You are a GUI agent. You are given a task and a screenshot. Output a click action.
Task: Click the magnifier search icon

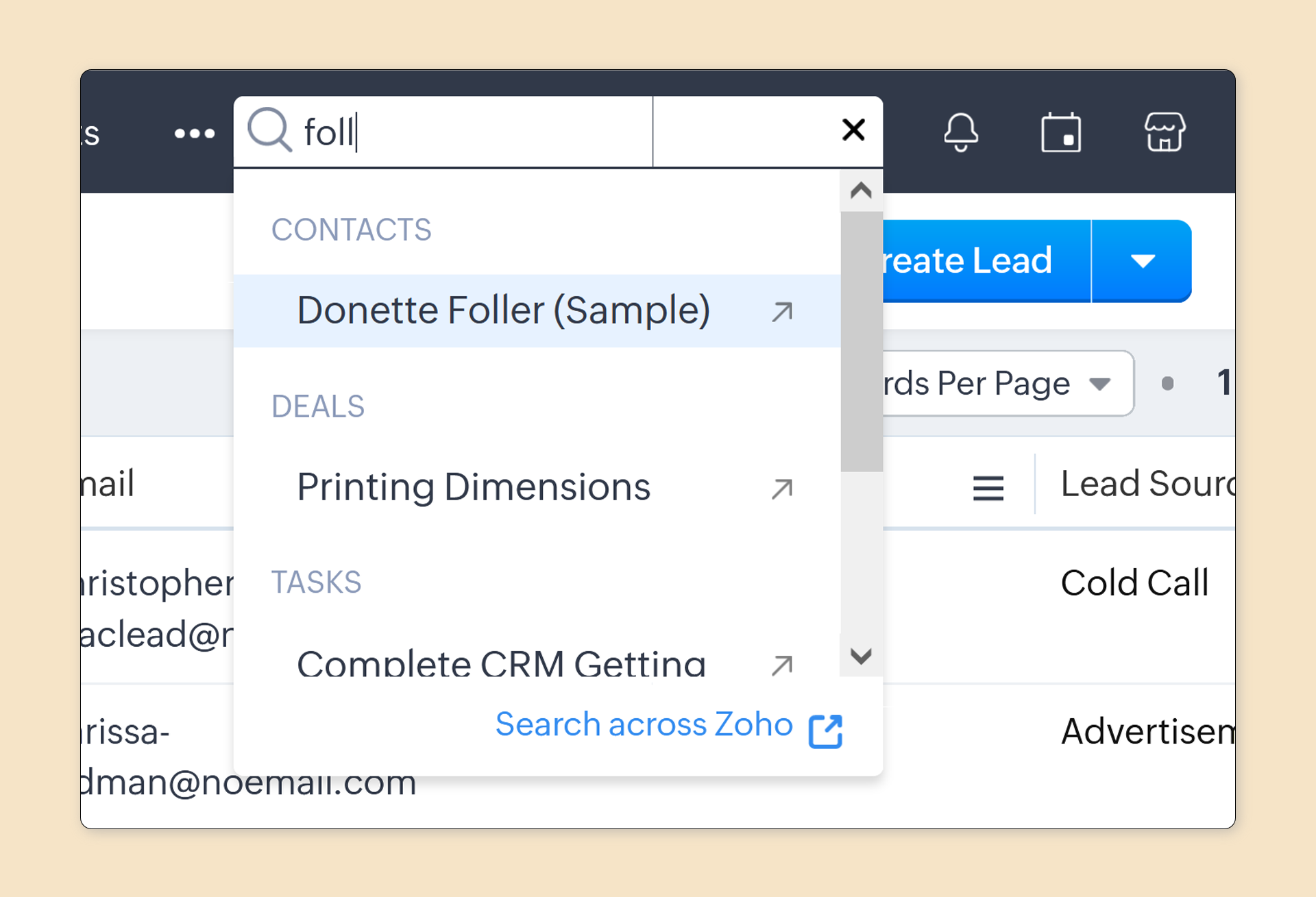click(269, 130)
